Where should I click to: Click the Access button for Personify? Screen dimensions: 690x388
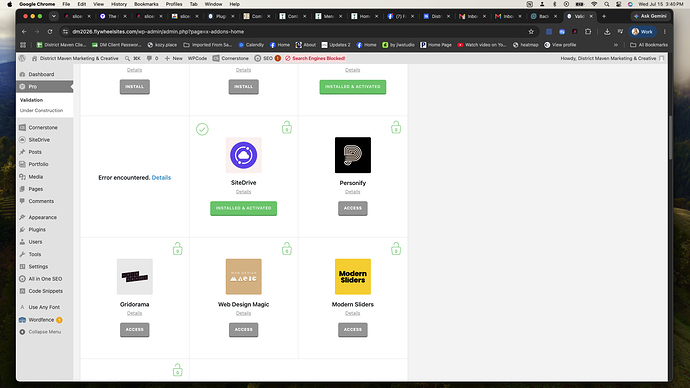(352, 208)
